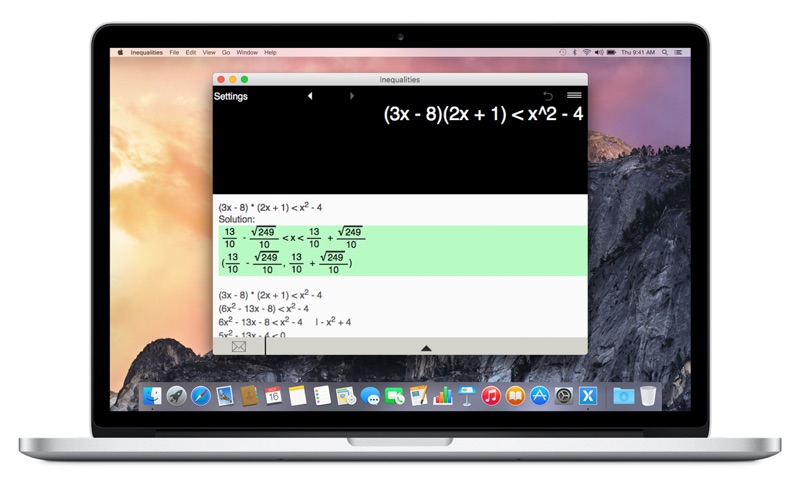The image size is (800, 500).
Task: Click the 'Solution:' label
Action: [x=237, y=219]
